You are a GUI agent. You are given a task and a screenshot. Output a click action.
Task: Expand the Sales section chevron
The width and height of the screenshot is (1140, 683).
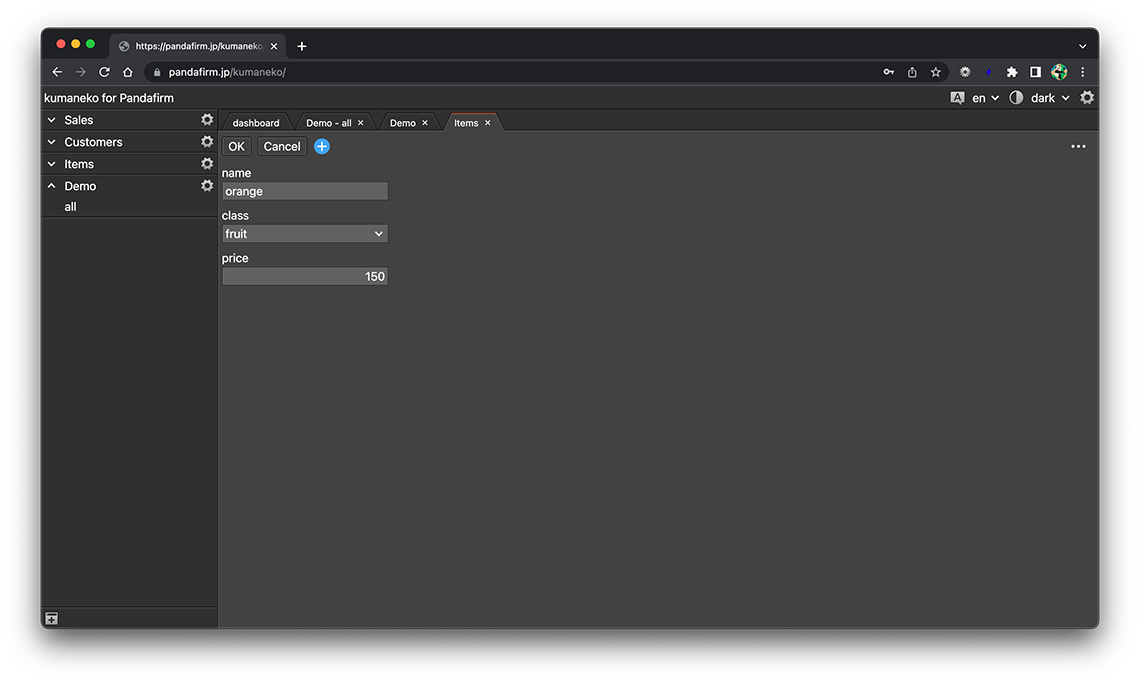(52, 120)
